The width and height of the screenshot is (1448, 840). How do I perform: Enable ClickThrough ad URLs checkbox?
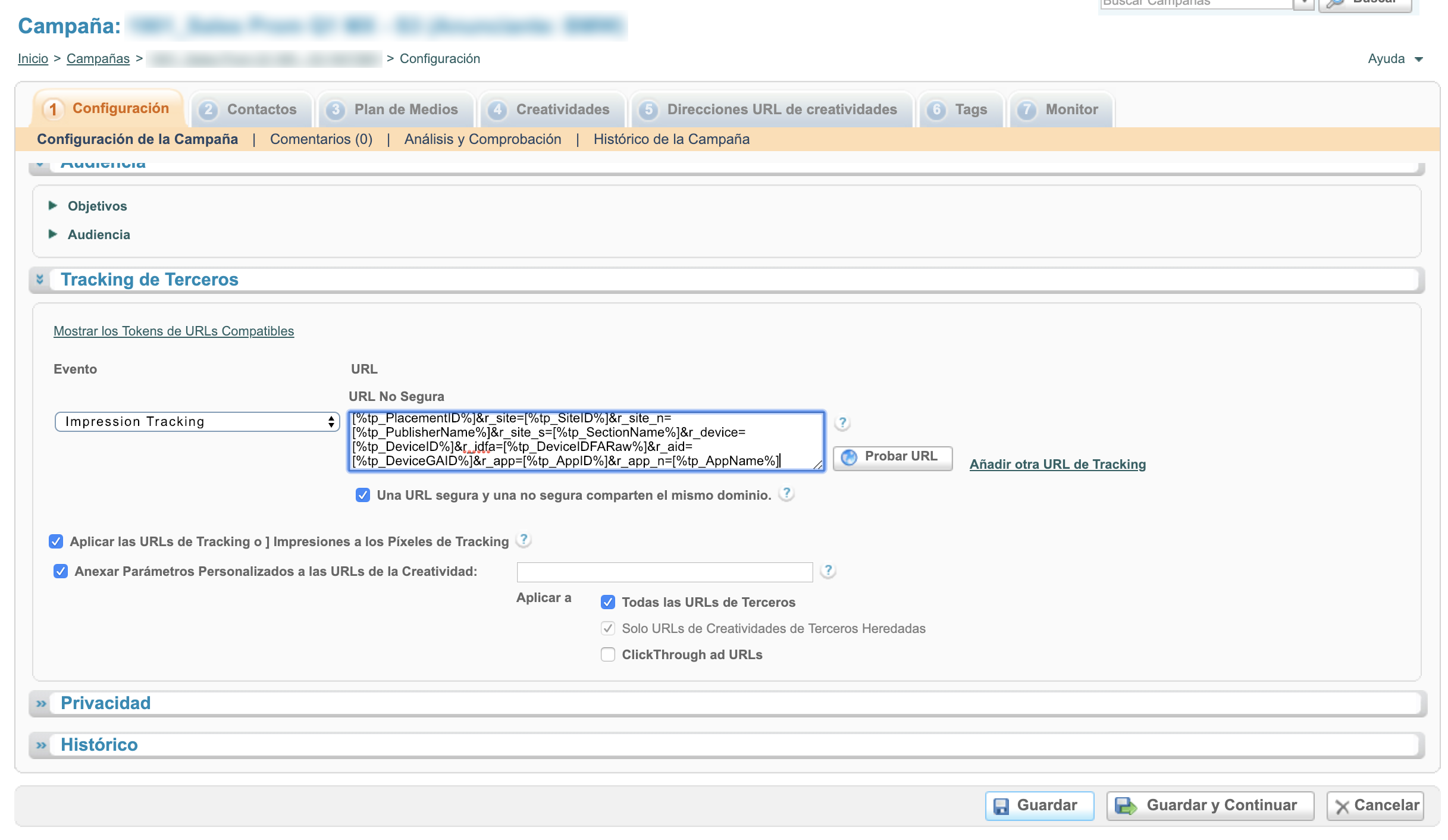[x=608, y=654]
